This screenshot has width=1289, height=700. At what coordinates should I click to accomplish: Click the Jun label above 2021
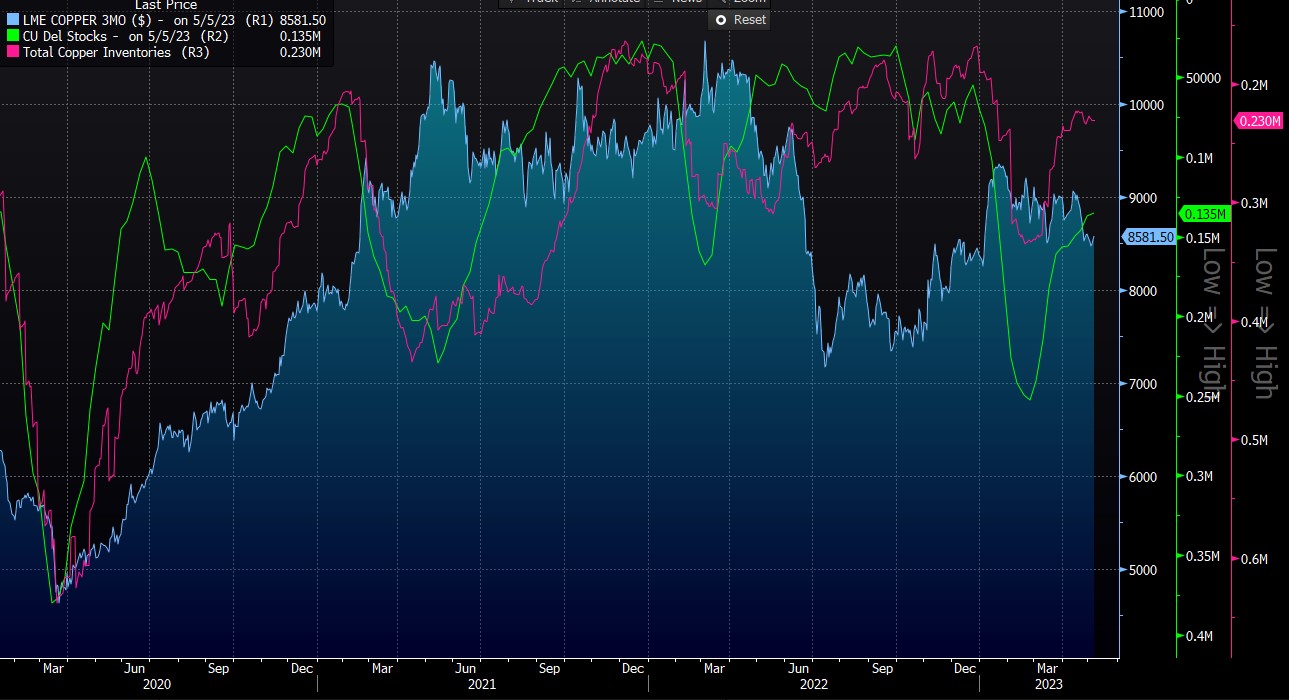coord(465,667)
